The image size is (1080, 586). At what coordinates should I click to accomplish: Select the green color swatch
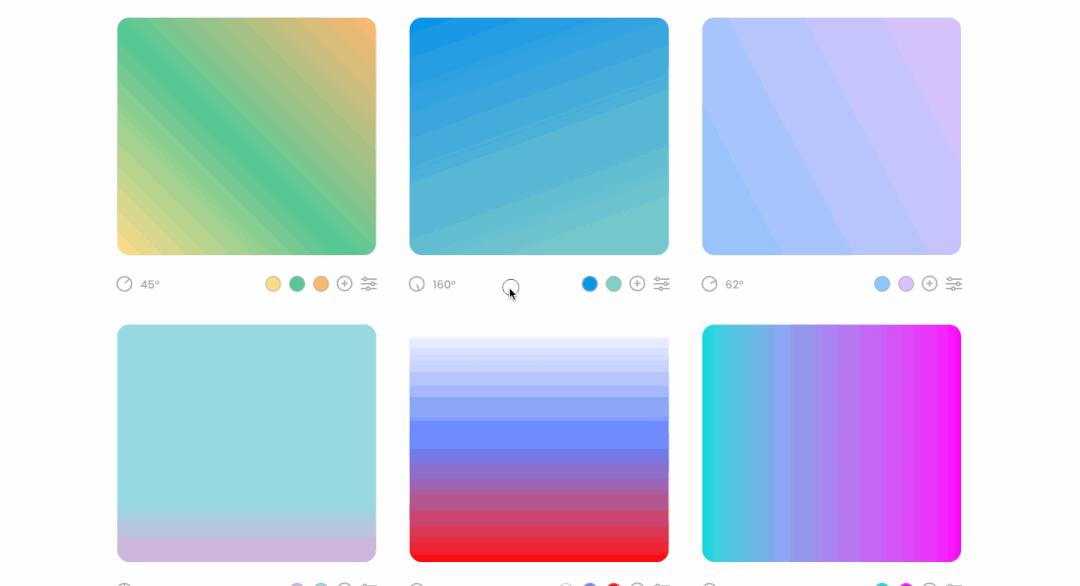(x=297, y=284)
